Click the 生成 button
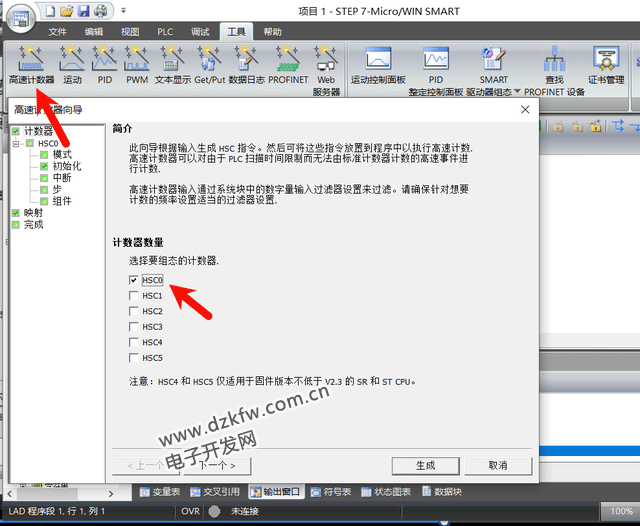Viewport: 640px width, 526px height. (425, 465)
